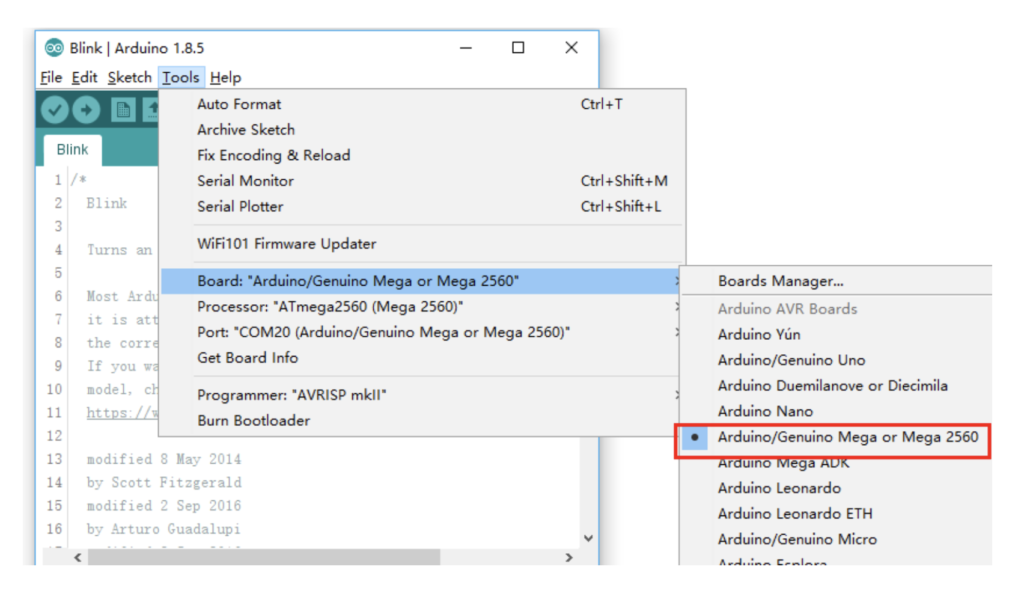The height and width of the screenshot is (611, 1024).
Task: Select Arduino Duemilanove or Diecimila board
Action: [836, 385]
